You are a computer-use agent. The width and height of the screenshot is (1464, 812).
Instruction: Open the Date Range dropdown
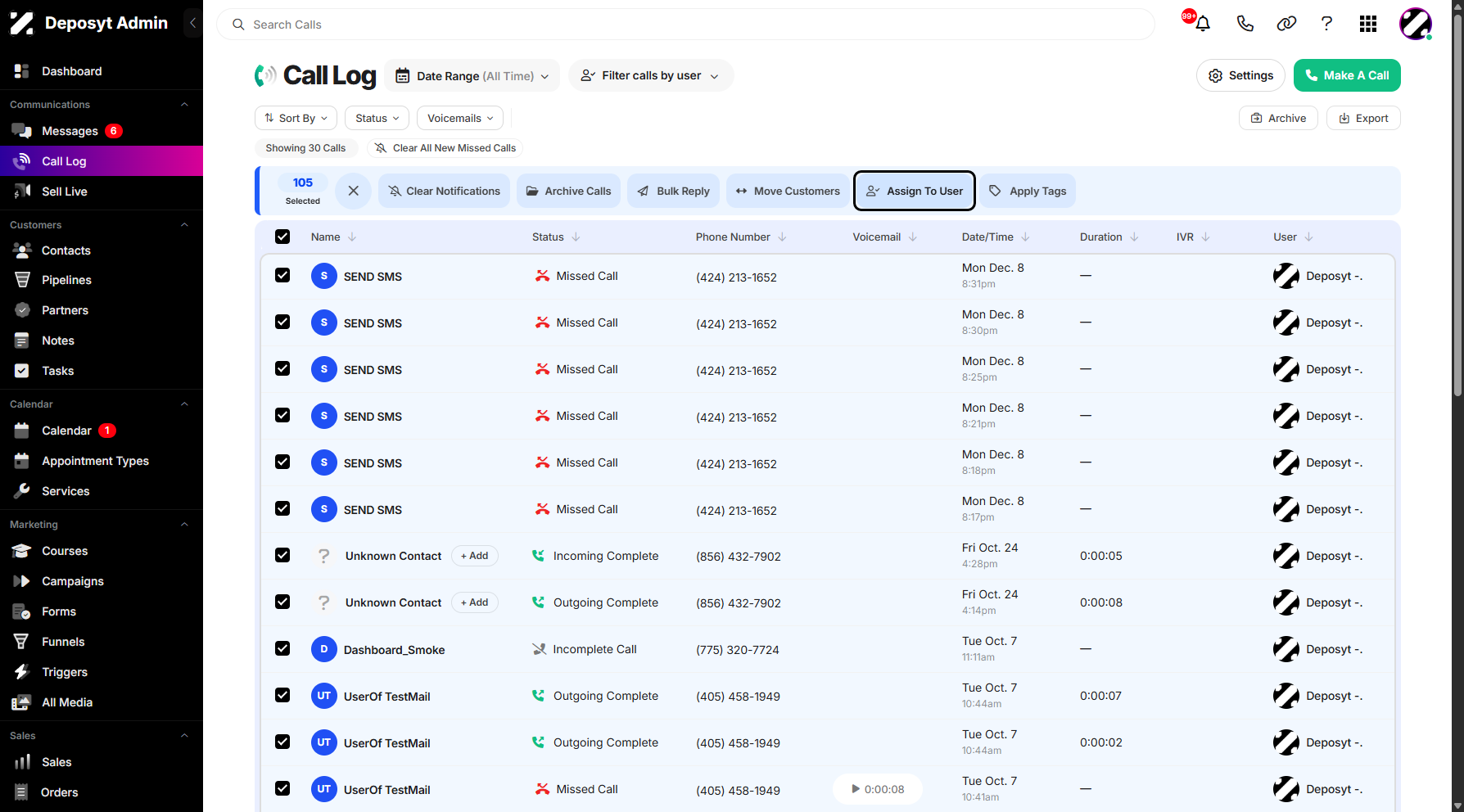point(472,76)
